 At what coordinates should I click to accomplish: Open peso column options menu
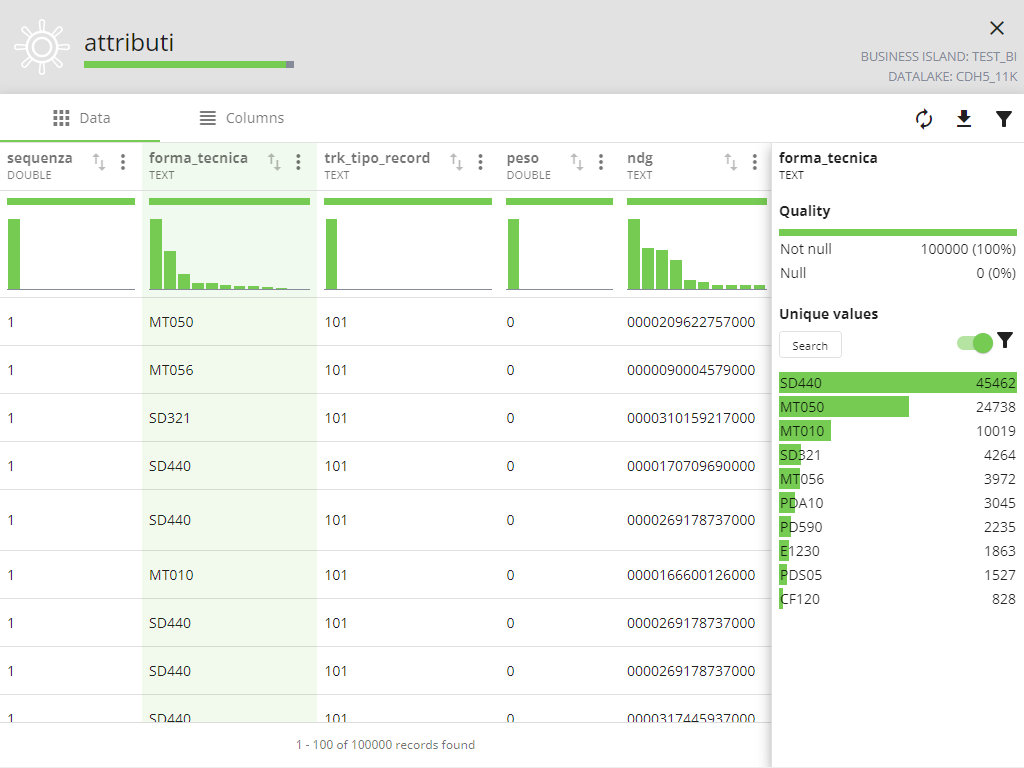tap(601, 162)
